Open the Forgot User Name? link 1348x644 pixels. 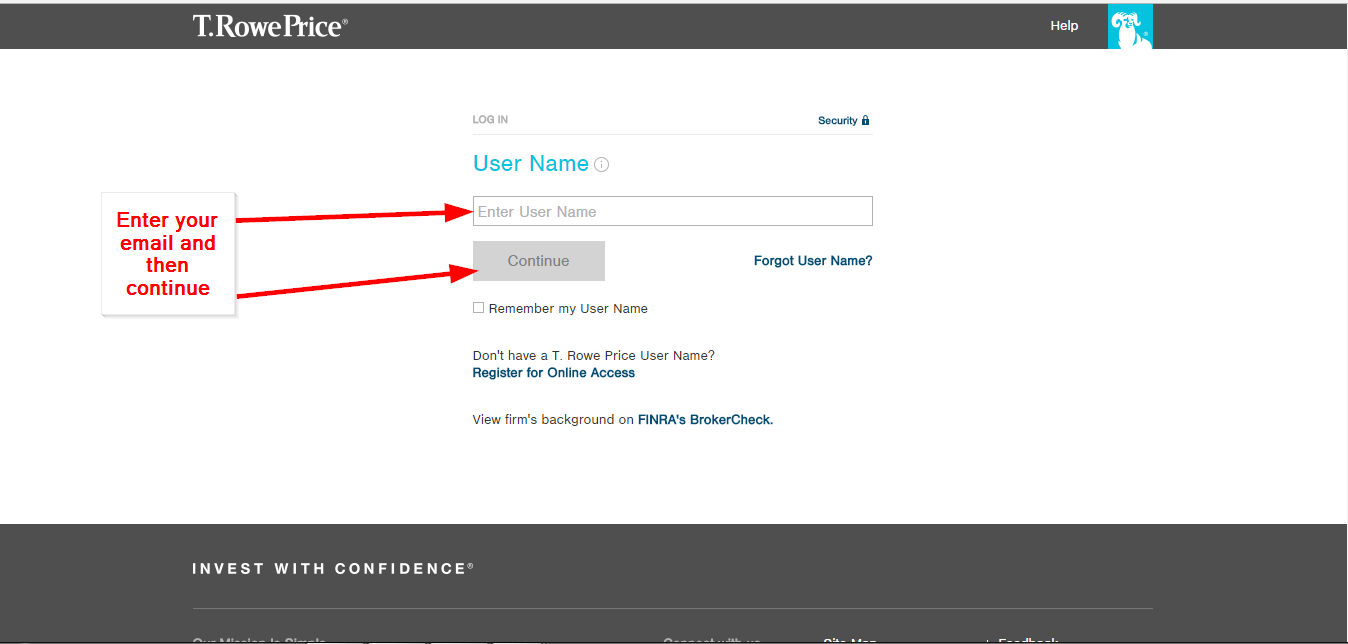pos(813,261)
